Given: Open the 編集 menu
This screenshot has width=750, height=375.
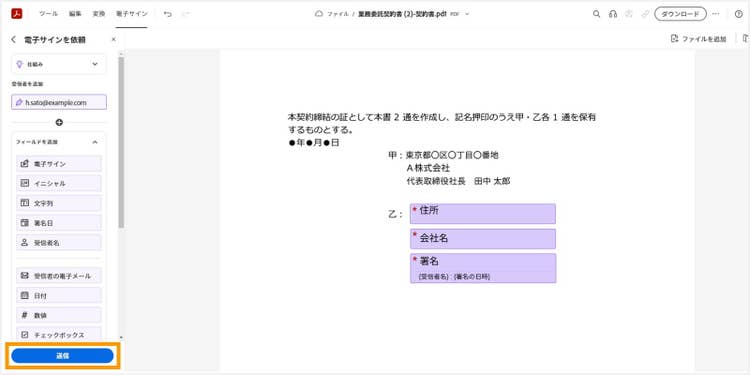Looking at the screenshot, I should [75, 14].
